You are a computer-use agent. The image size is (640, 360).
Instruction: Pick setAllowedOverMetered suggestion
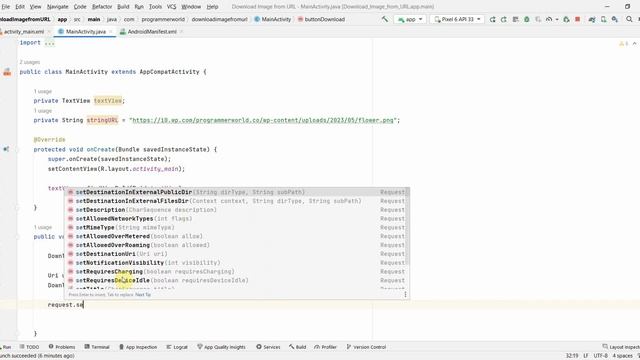(237, 236)
